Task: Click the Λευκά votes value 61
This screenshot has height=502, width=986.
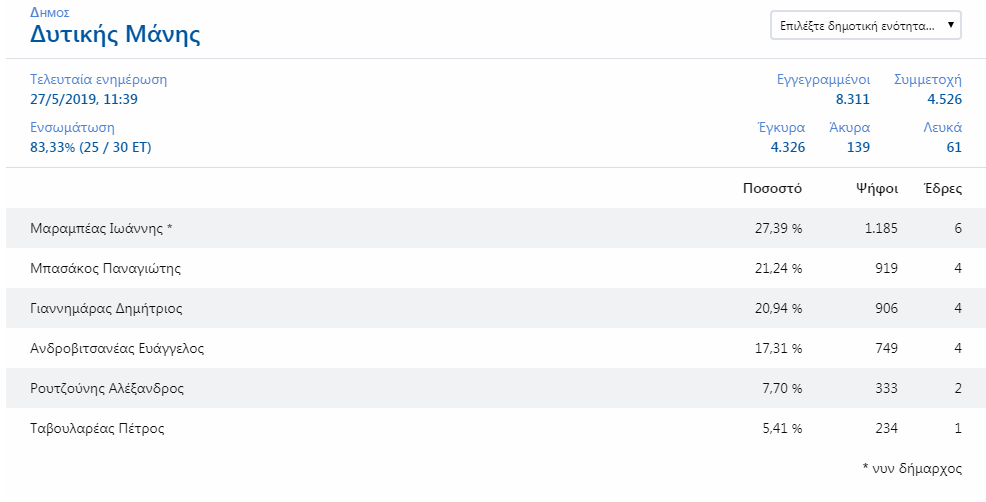Action: click(x=954, y=147)
